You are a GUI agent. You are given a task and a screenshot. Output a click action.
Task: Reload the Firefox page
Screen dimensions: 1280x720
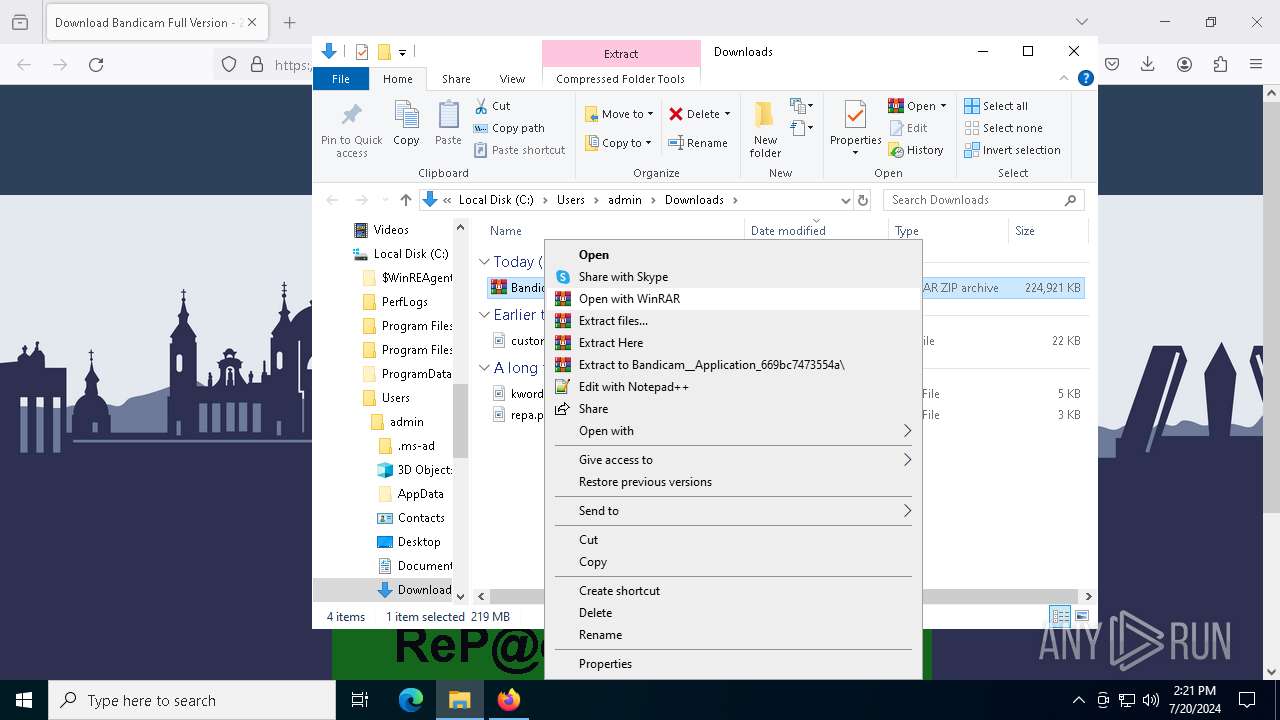click(x=96, y=64)
